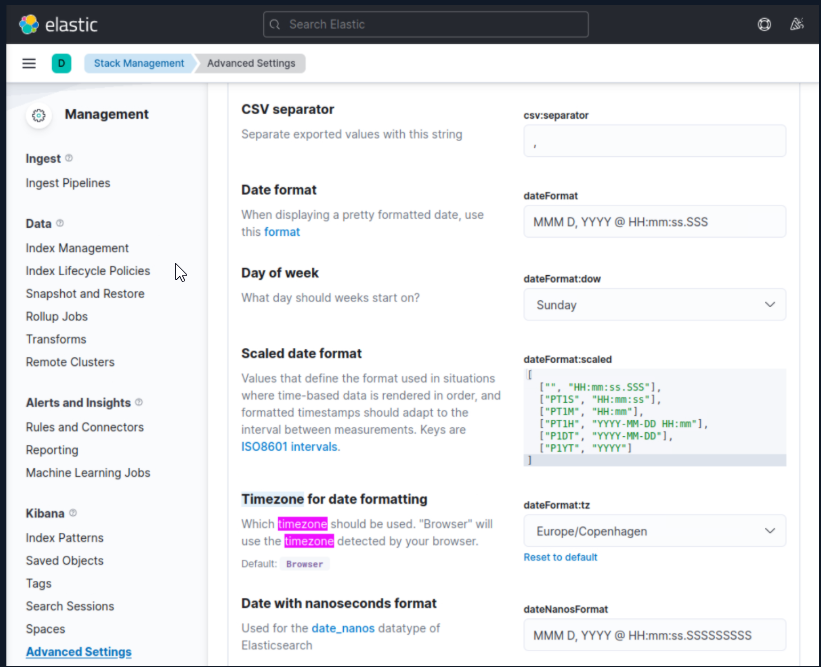Viewport: 821px width, 667px height.
Task: Click the green D space avatar
Action: (61, 63)
